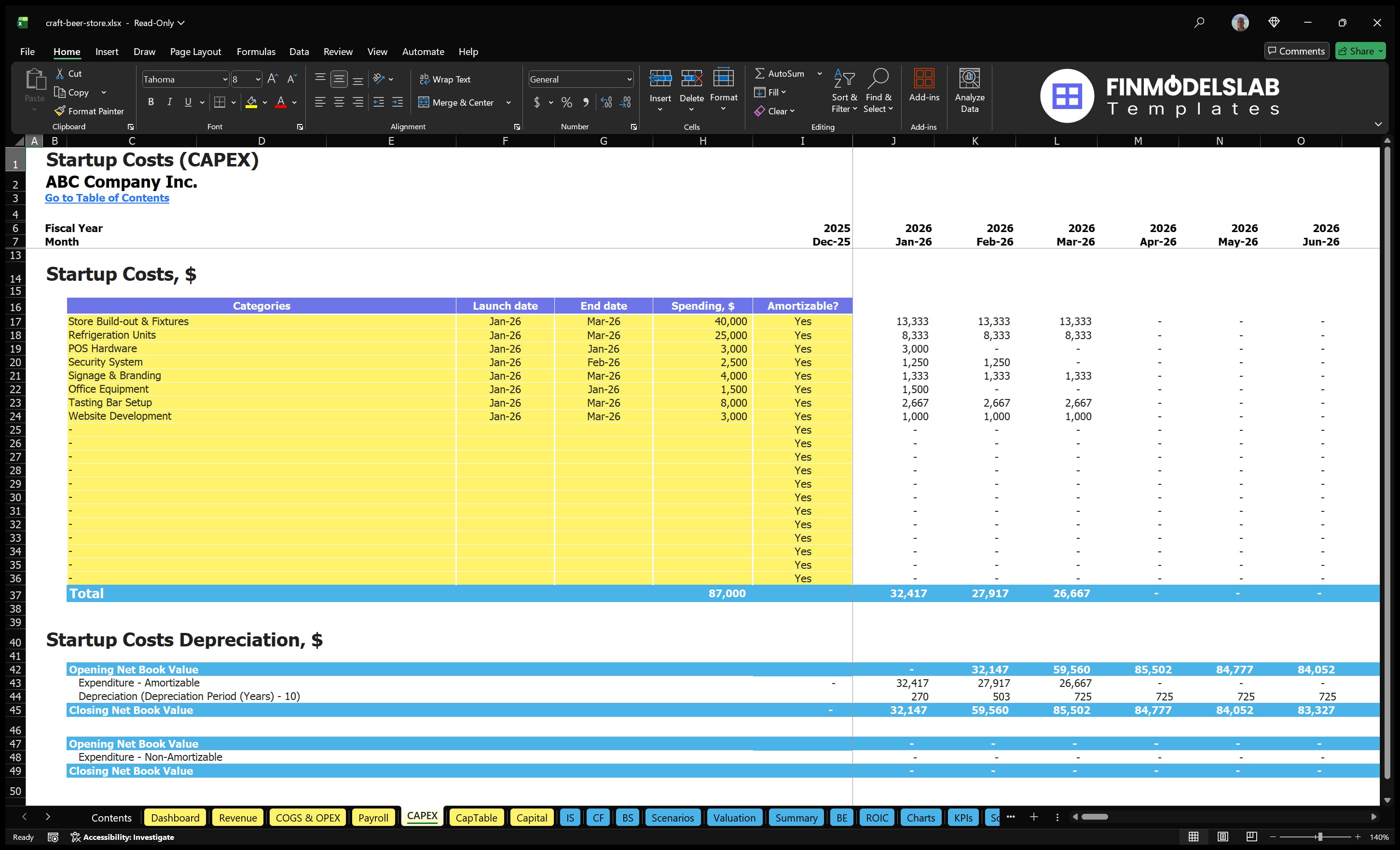Open the Dashboard sheet tab

pos(175,817)
